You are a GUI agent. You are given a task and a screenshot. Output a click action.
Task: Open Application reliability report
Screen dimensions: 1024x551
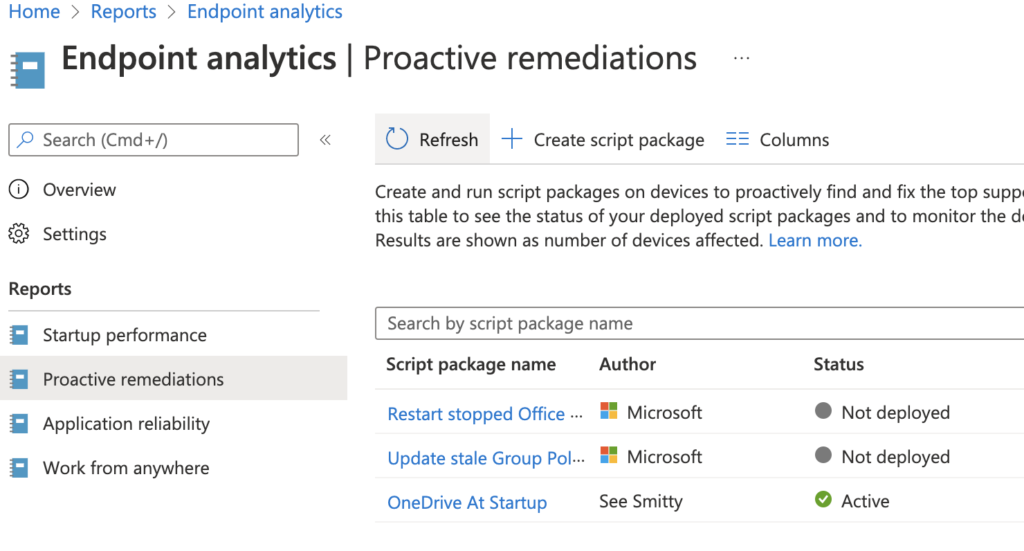(x=126, y=424)
